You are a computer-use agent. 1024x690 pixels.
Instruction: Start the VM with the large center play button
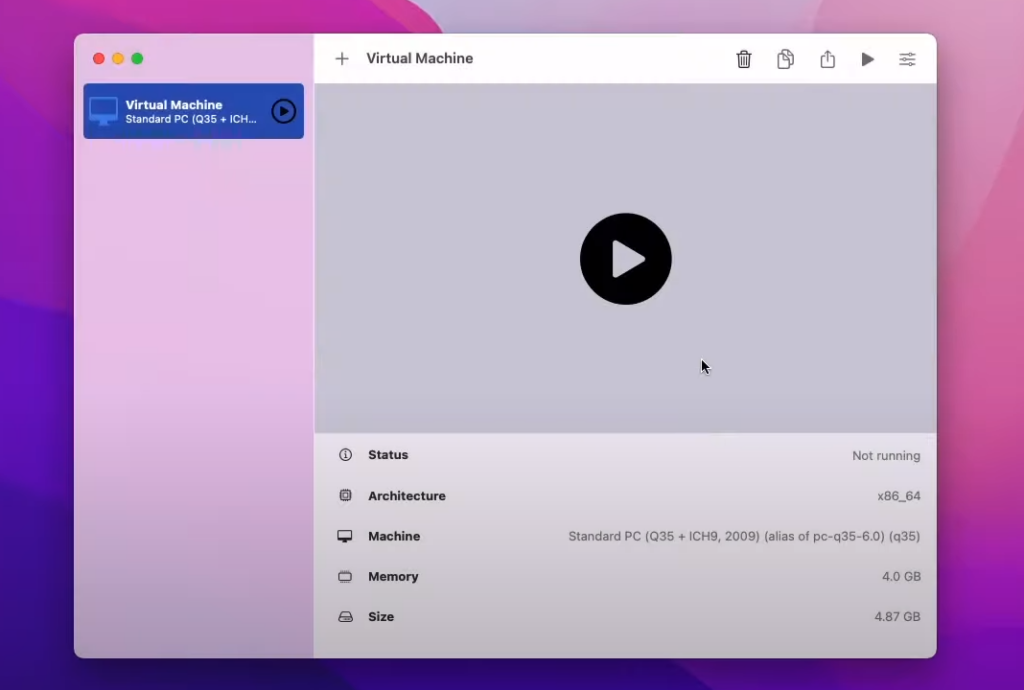point(626,259)
